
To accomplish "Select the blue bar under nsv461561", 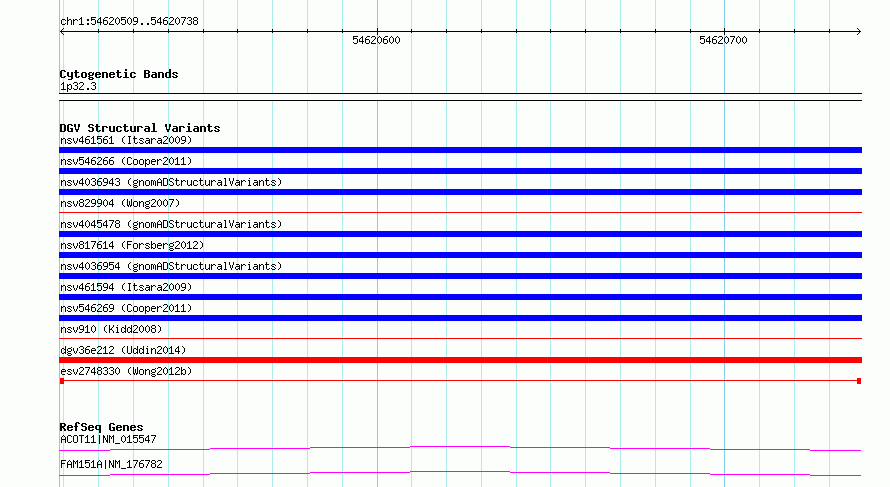I will point(460,150).
